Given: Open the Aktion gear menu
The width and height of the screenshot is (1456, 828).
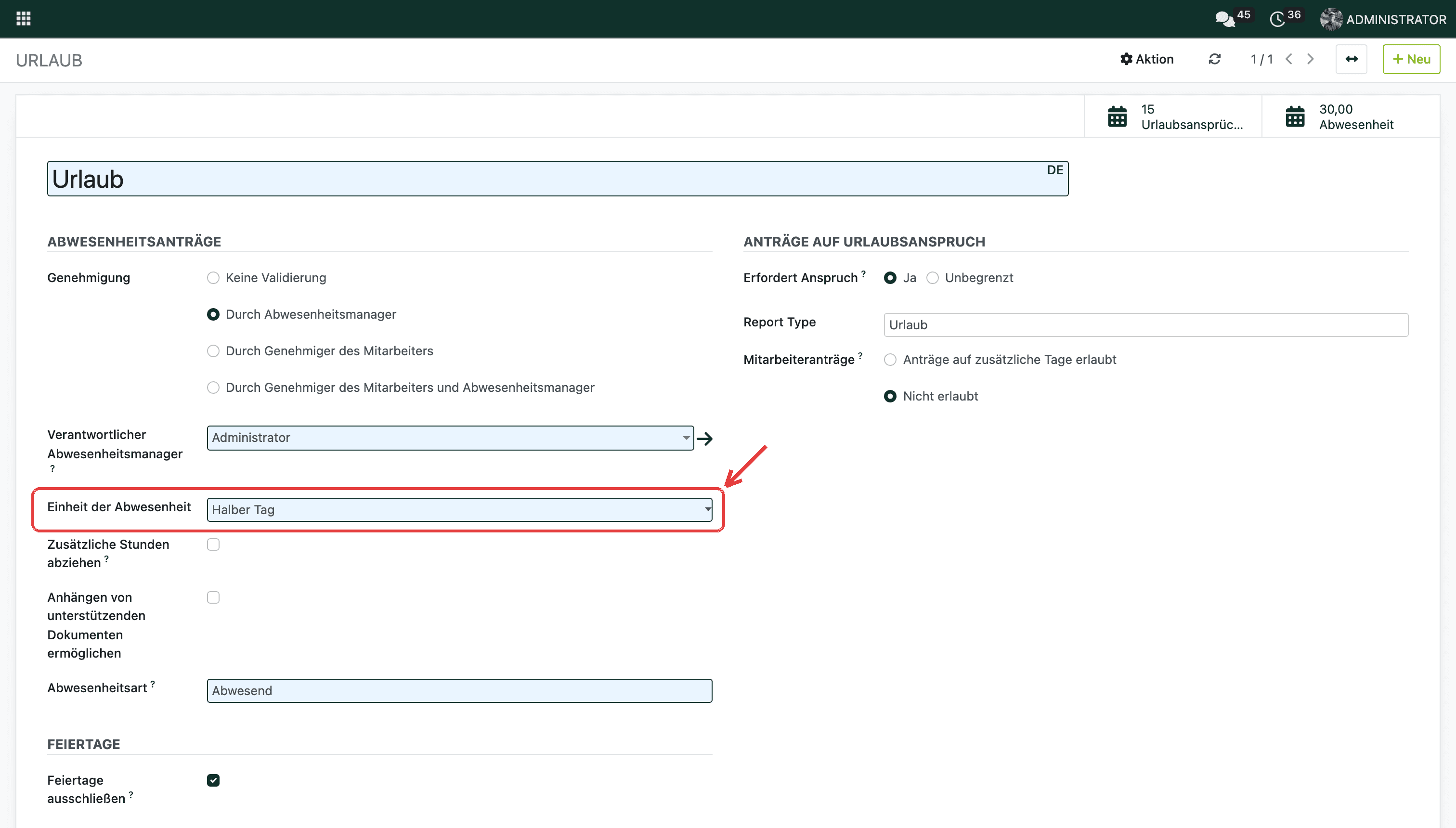Looking at the screenshot, I should point(1146,59).
